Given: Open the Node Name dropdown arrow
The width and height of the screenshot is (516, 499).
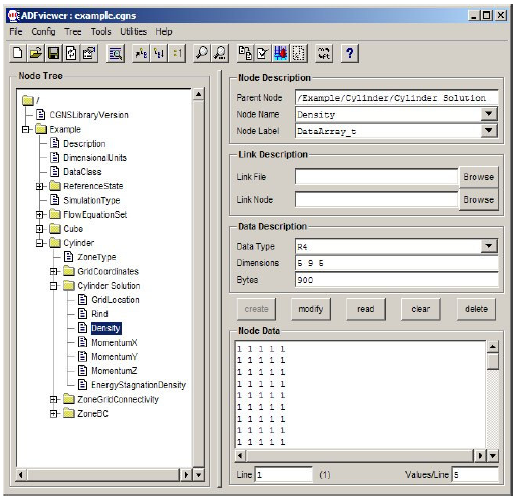Looking at the screenshot, I should pos(489,114).
